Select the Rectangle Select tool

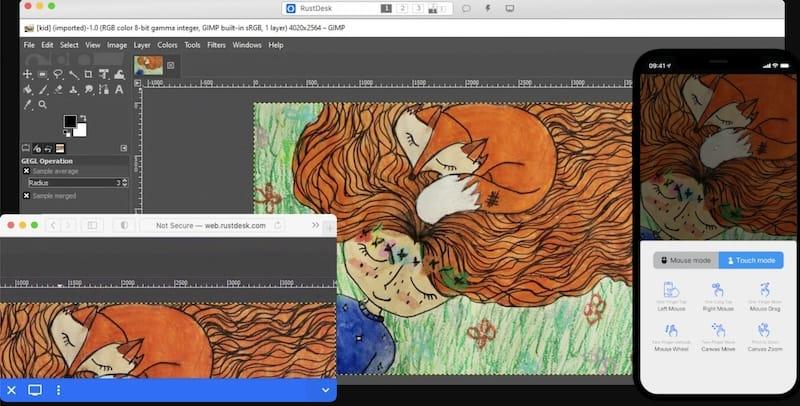(x=42, y=74)
